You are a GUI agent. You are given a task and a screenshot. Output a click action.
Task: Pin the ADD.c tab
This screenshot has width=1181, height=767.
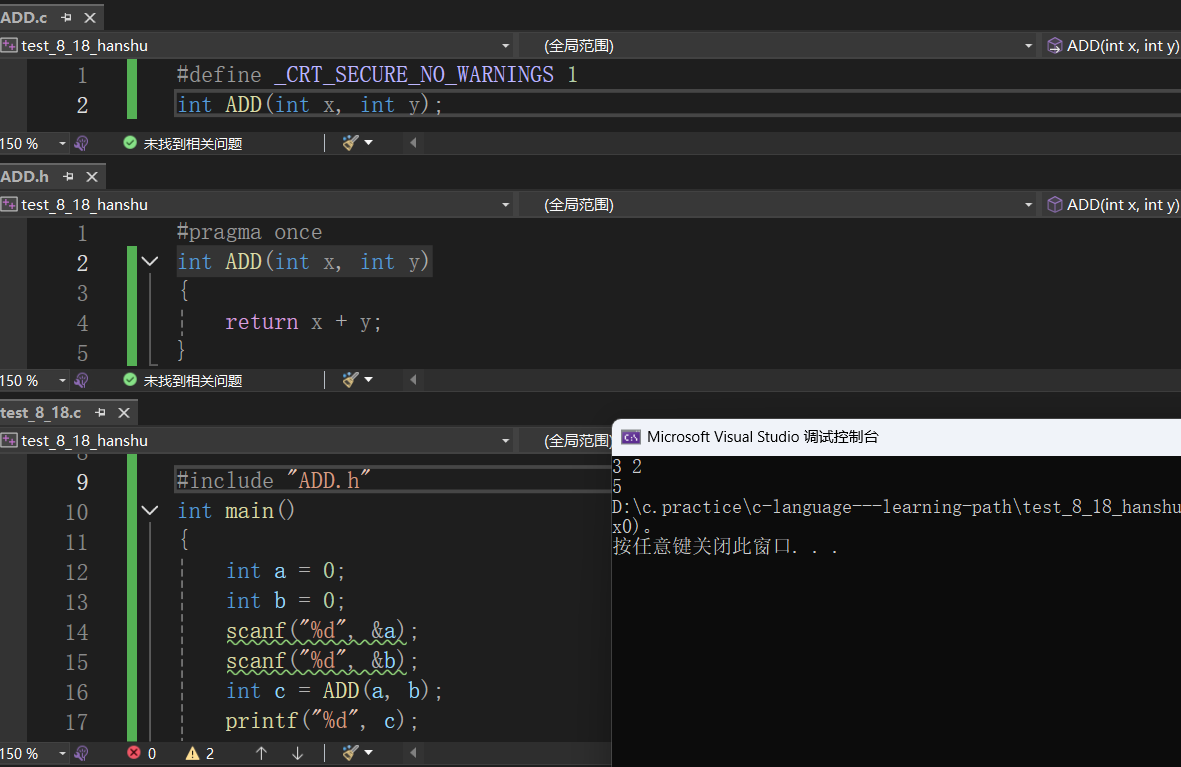[66, 17]
